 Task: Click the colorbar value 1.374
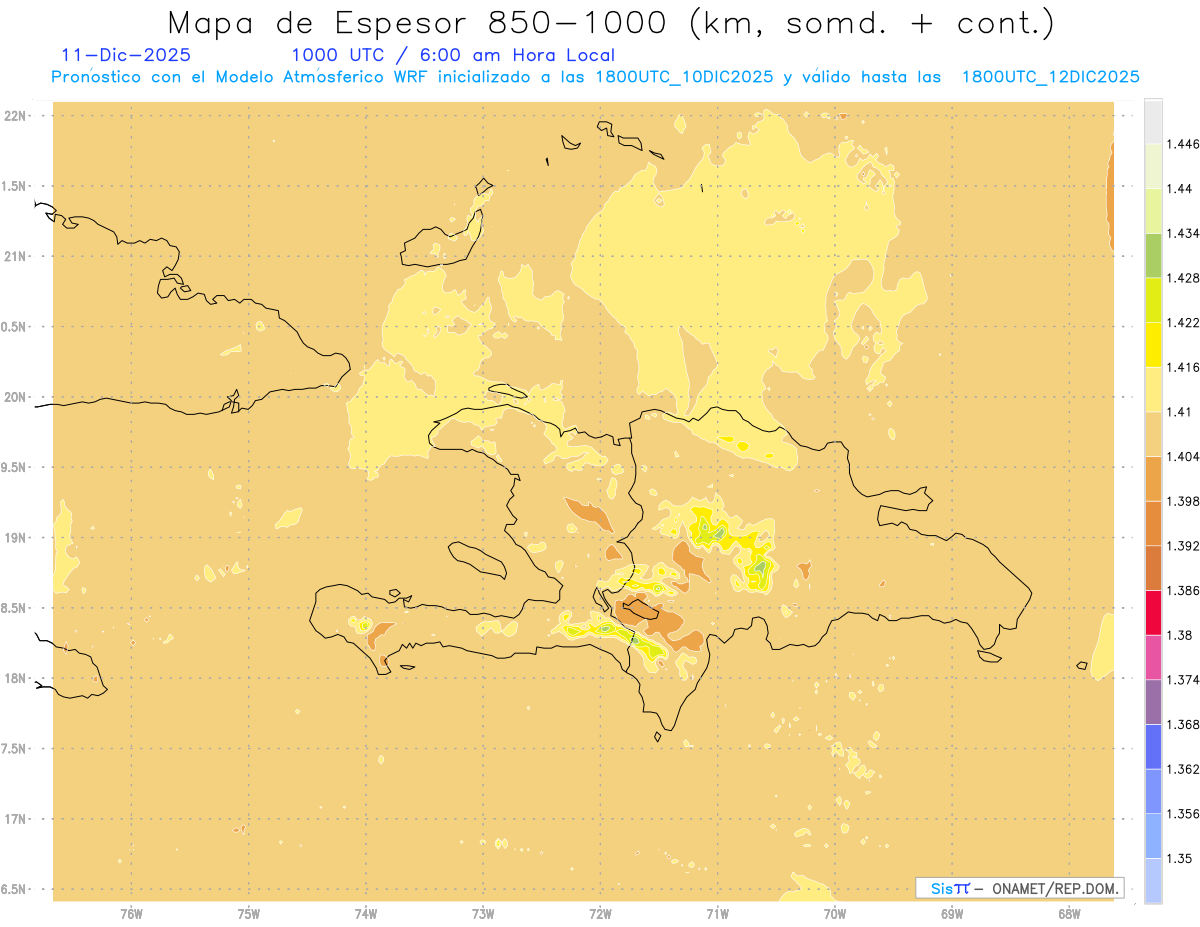coord(1185,680)
